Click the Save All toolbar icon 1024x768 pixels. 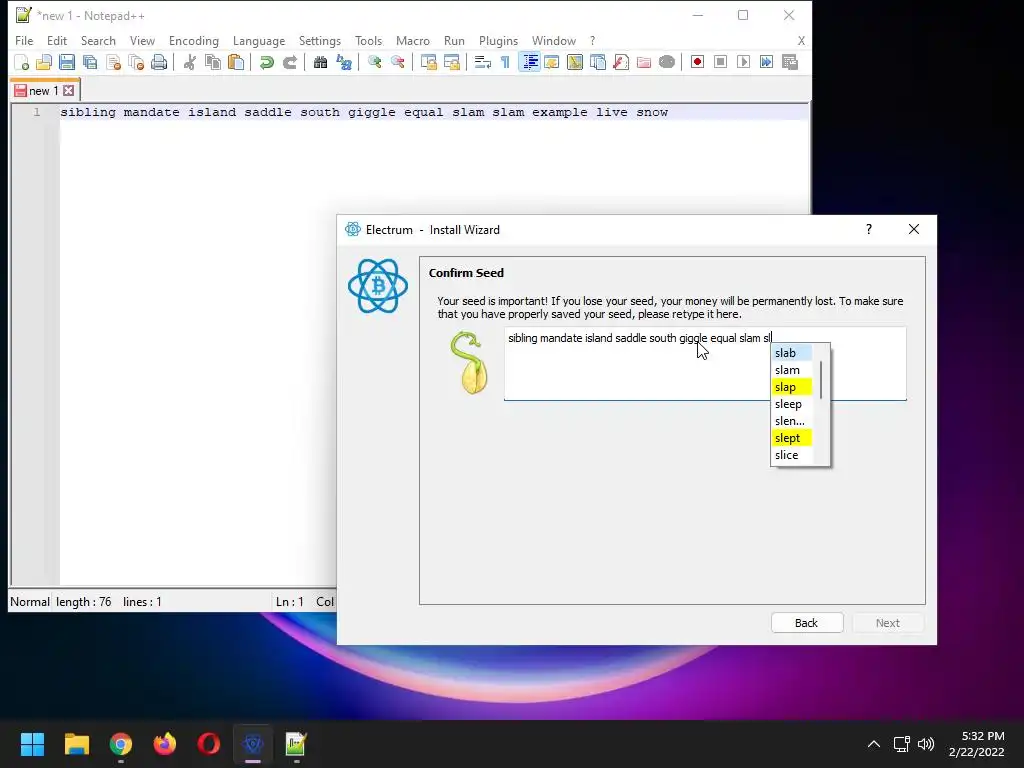point(90,62)
